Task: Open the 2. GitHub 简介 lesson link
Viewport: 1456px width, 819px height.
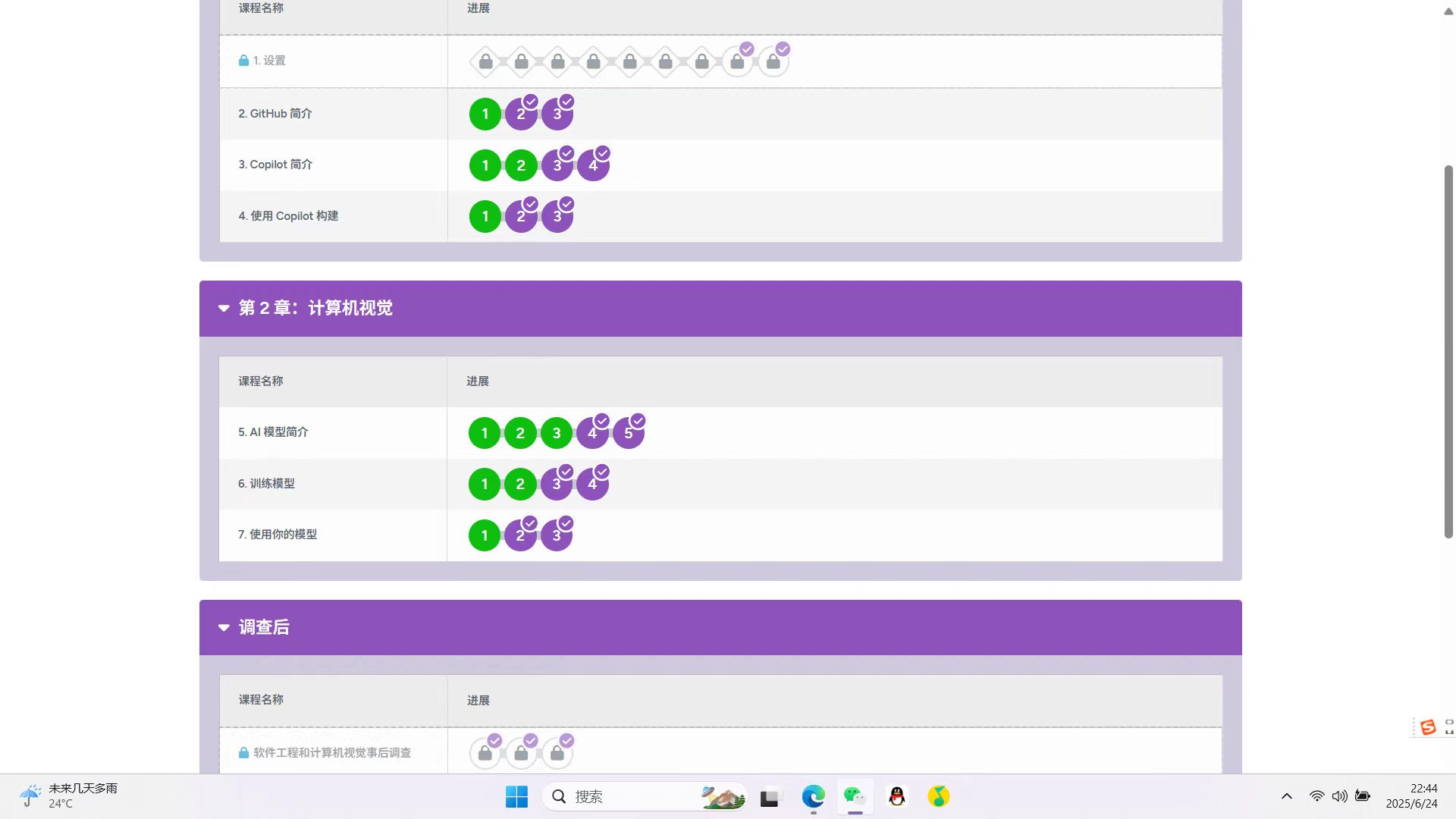Action: point(275,114)
